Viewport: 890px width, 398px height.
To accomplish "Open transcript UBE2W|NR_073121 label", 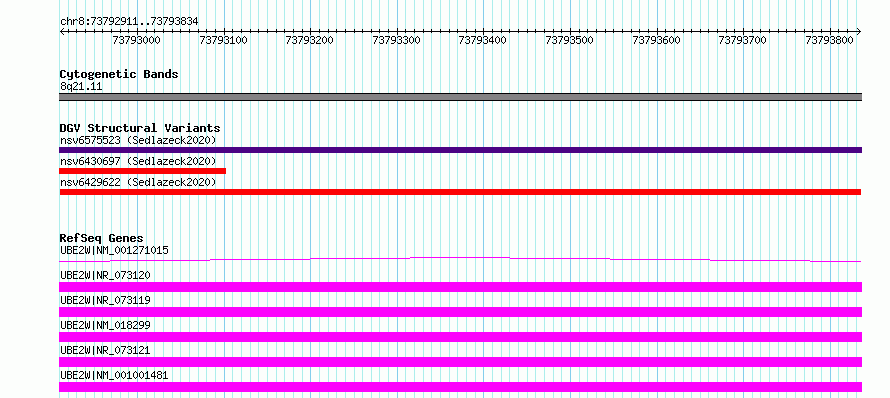I will click(x=105, y=350).
